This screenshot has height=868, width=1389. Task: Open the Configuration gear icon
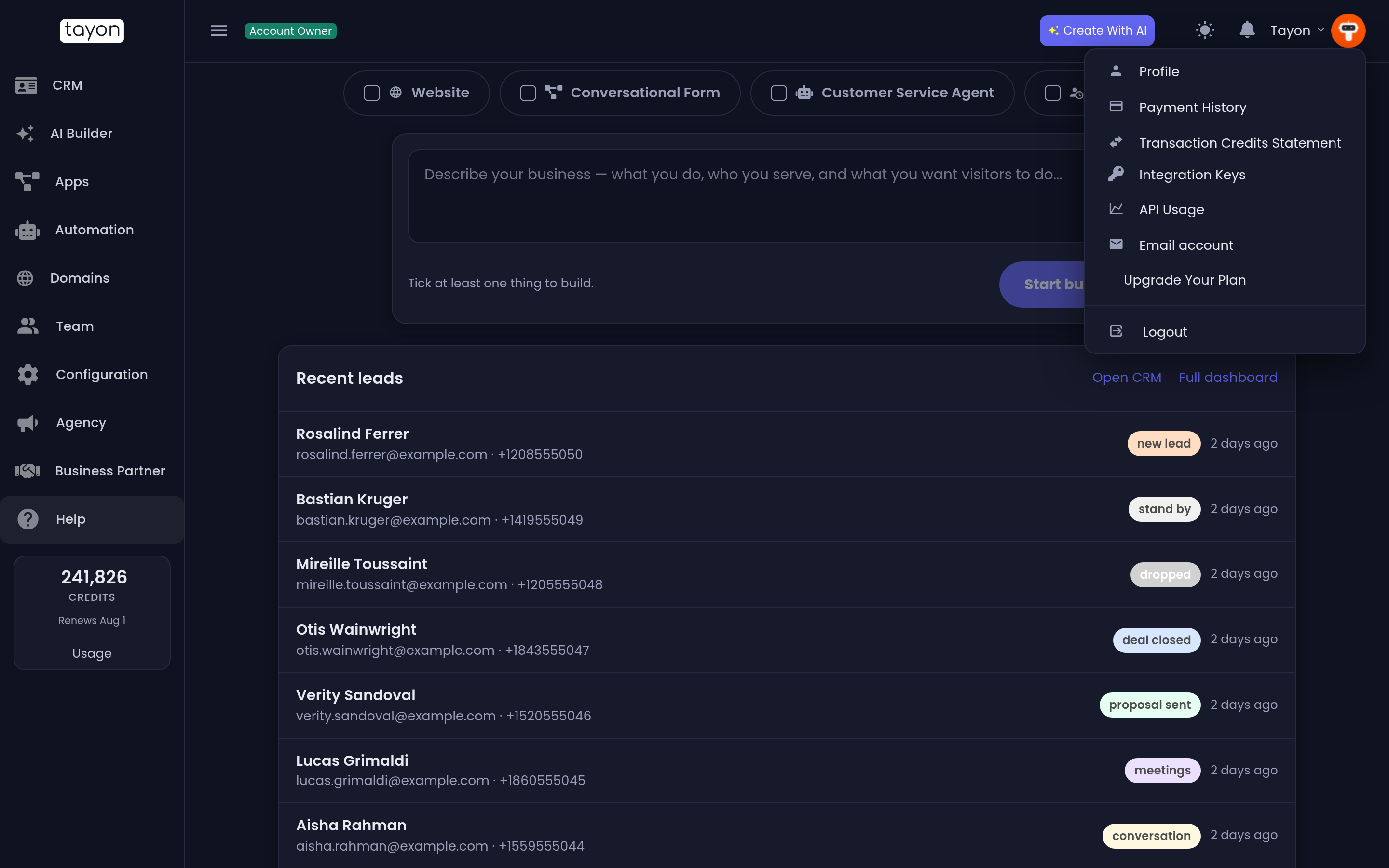coord(27,374)
